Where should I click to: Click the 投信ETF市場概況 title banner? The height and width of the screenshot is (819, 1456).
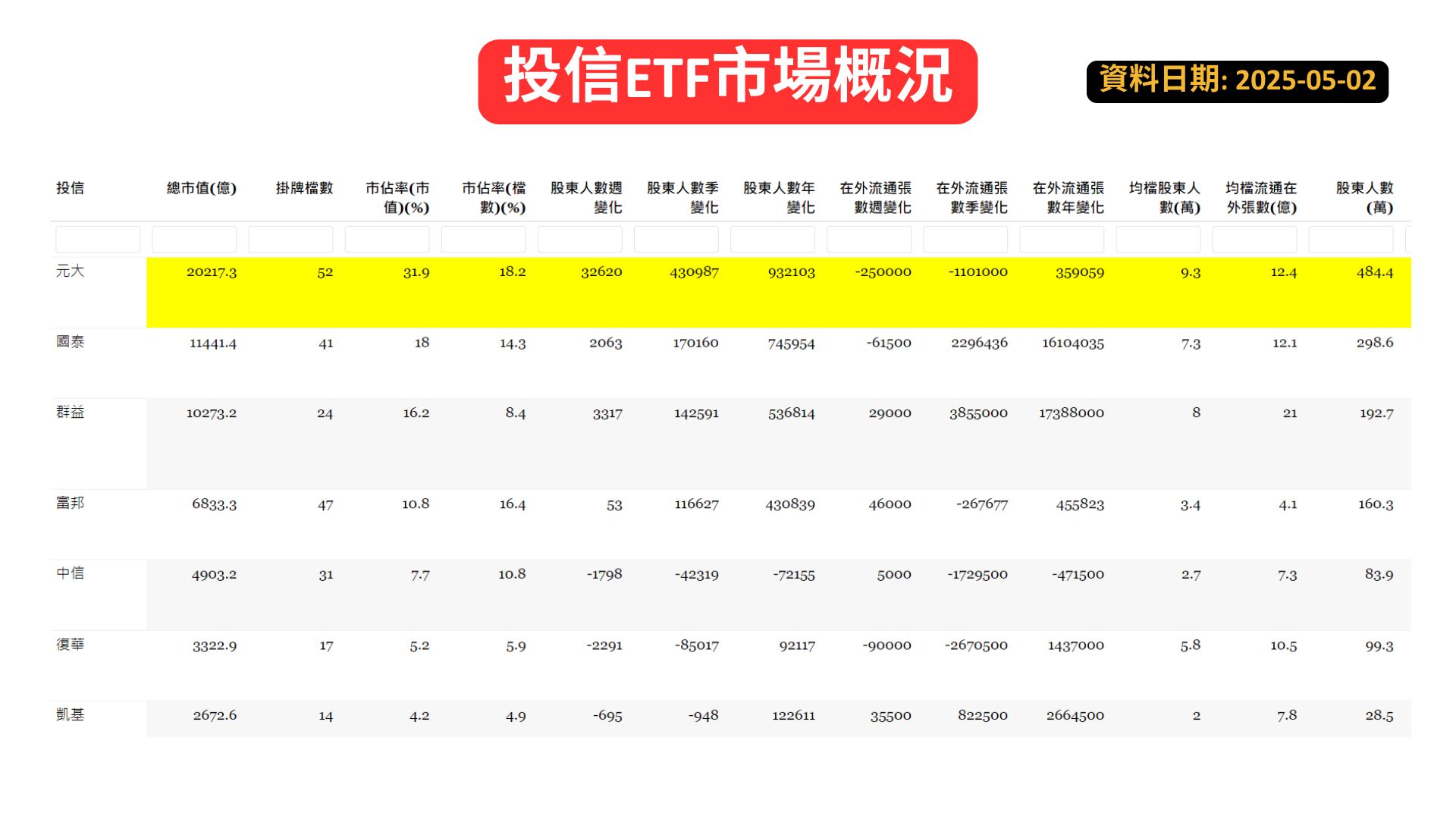pyautogui.click(x=727, y=81)
